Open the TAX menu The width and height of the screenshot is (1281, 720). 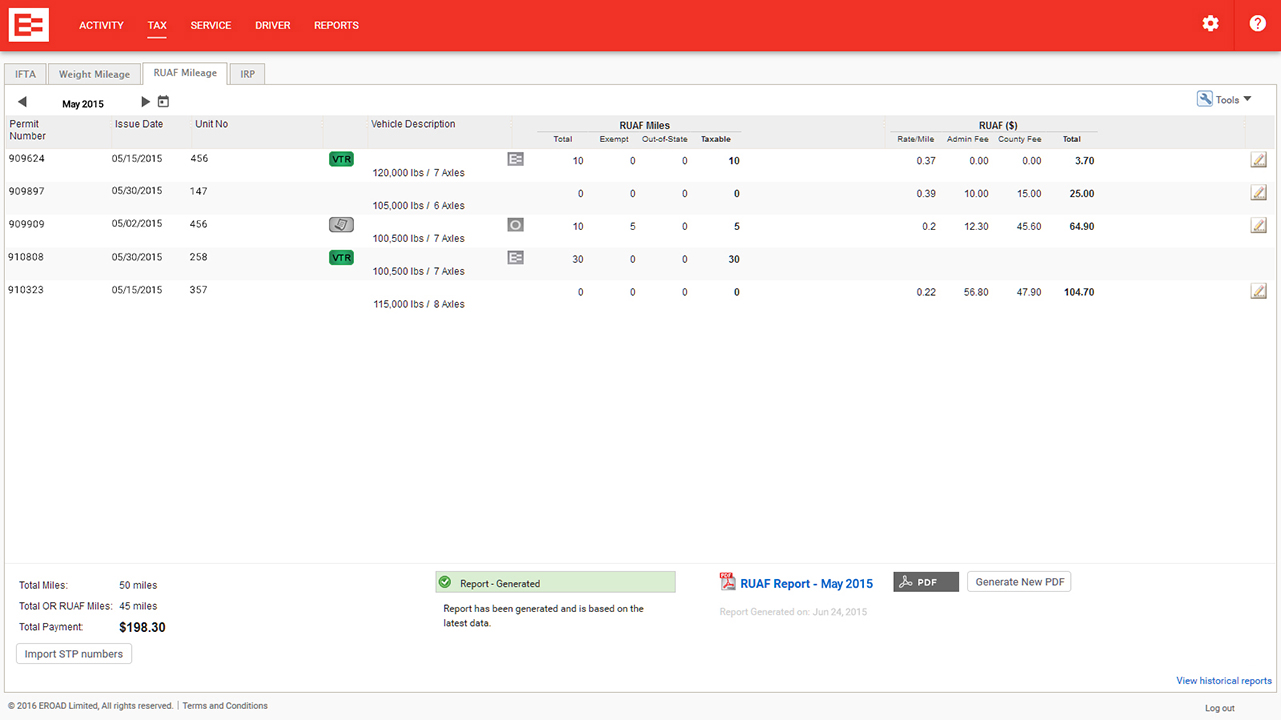coord(157,25)
